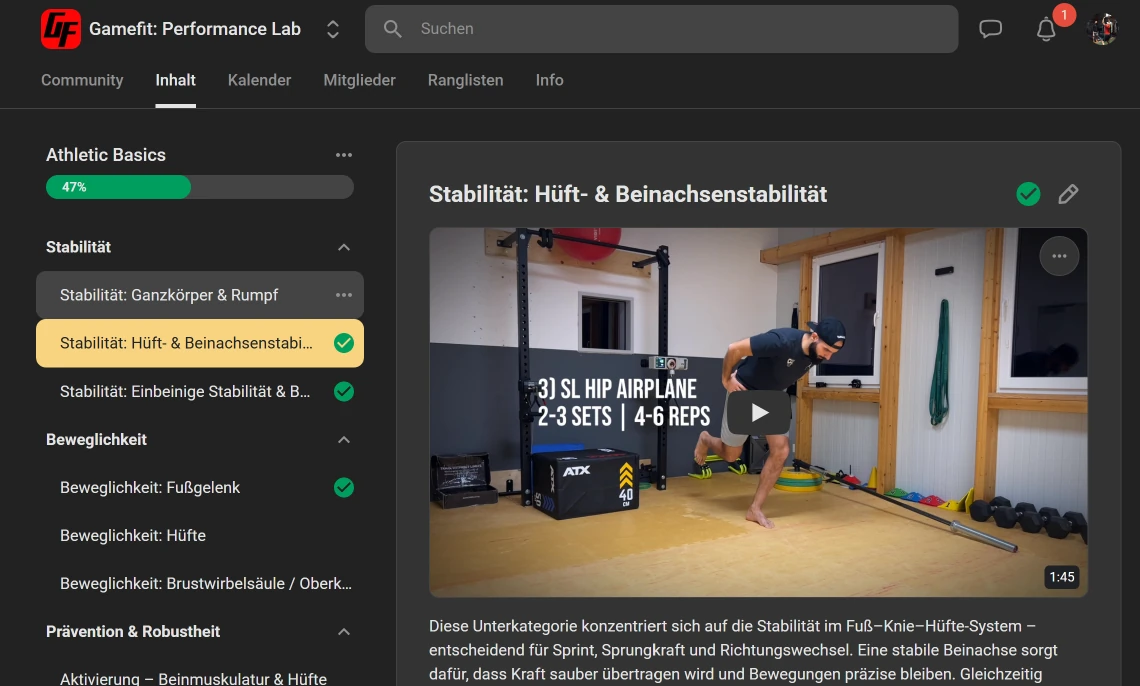Viewport: 1140px width, 686px height.
Task: Open the Ranglisten tab
Action: pos(465,80)
